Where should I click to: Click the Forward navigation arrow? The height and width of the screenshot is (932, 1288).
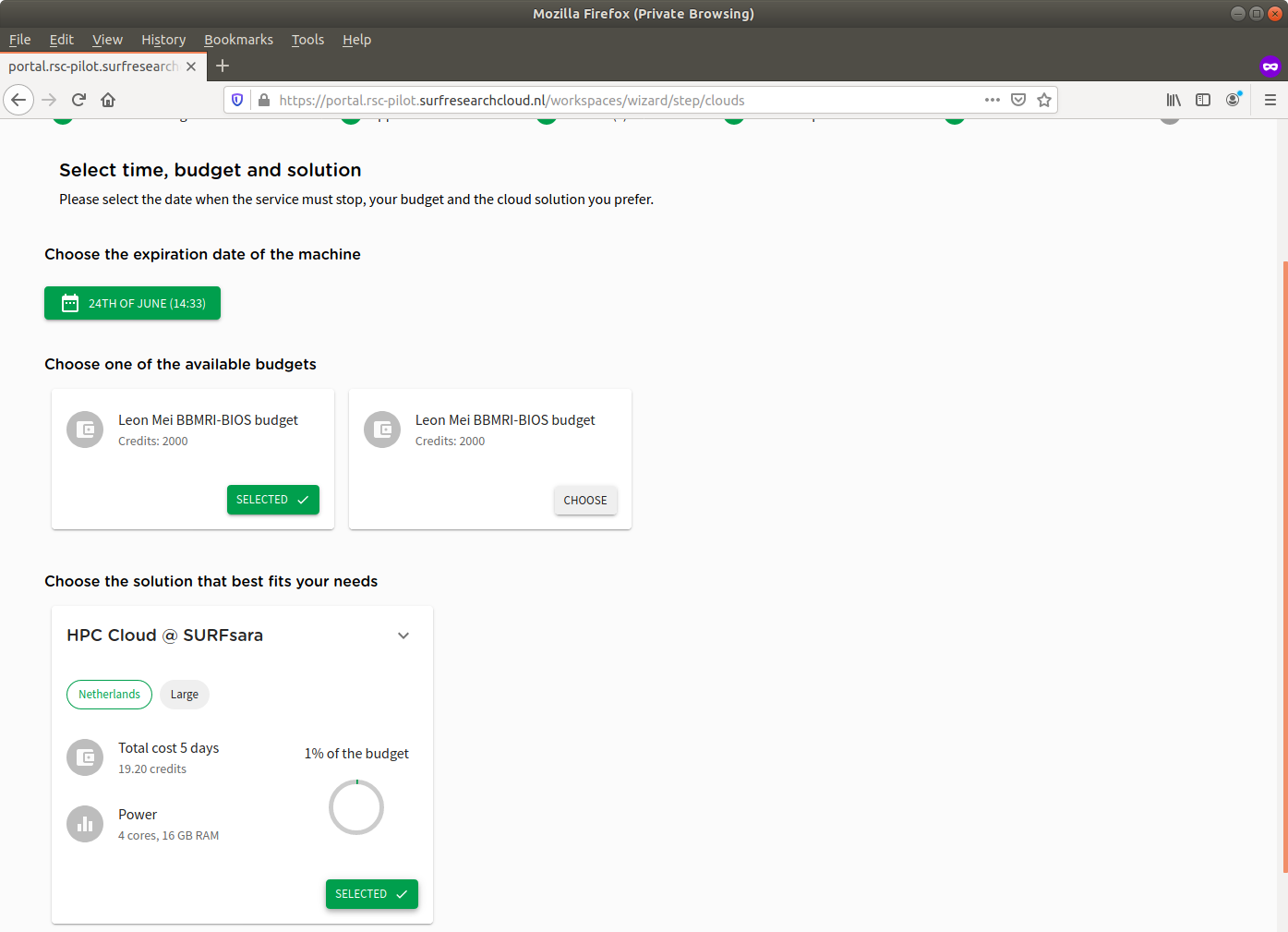[x=49, y=100]
